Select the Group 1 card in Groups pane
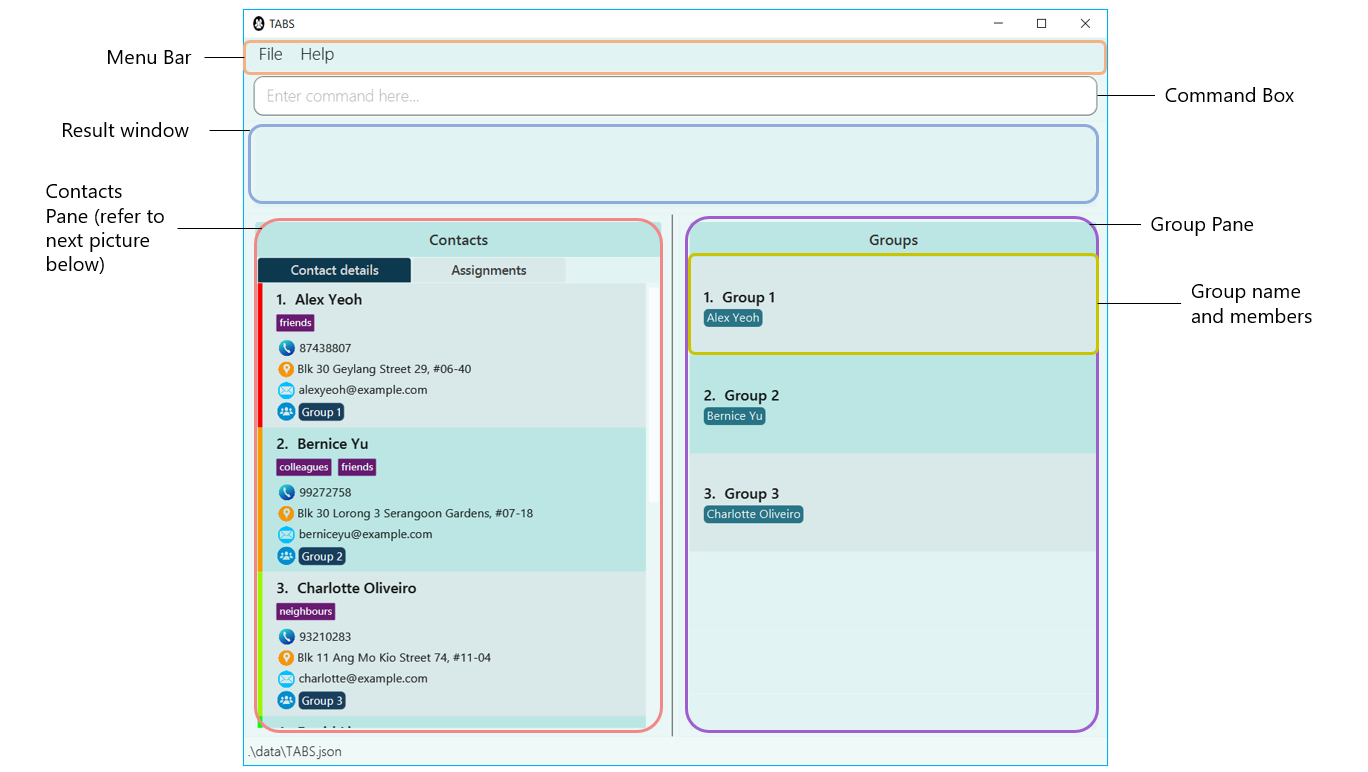The image size is (1368, 772). click(893, 305)
